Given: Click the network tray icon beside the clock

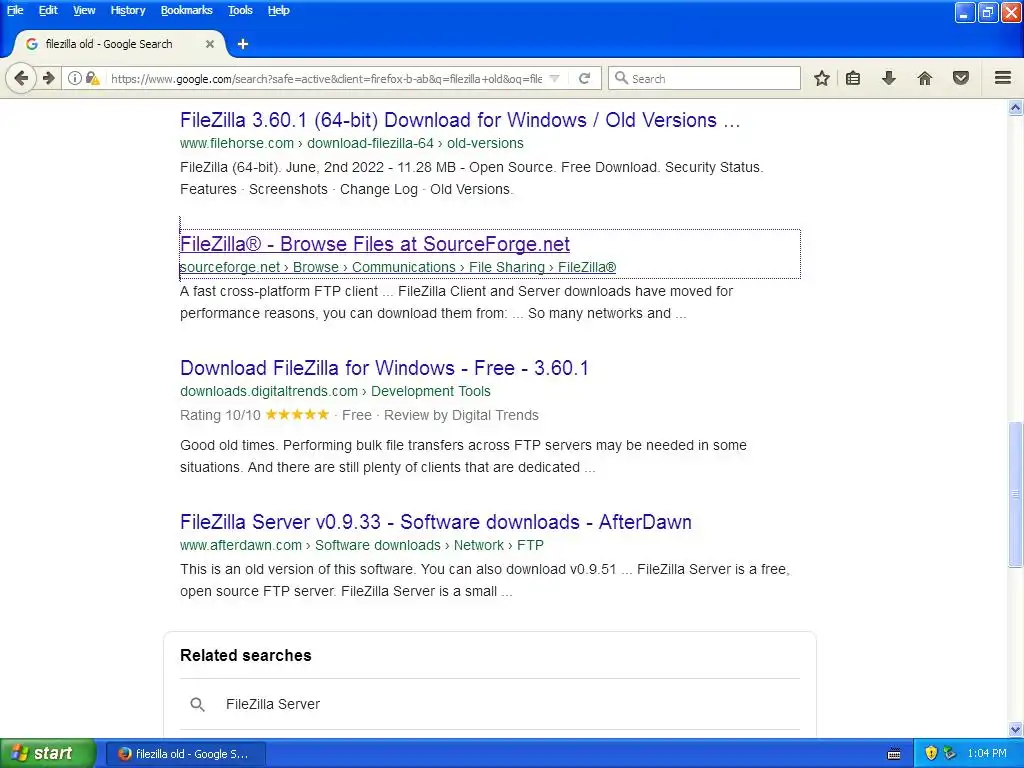Looking at the screenshot, I should 950,754.
